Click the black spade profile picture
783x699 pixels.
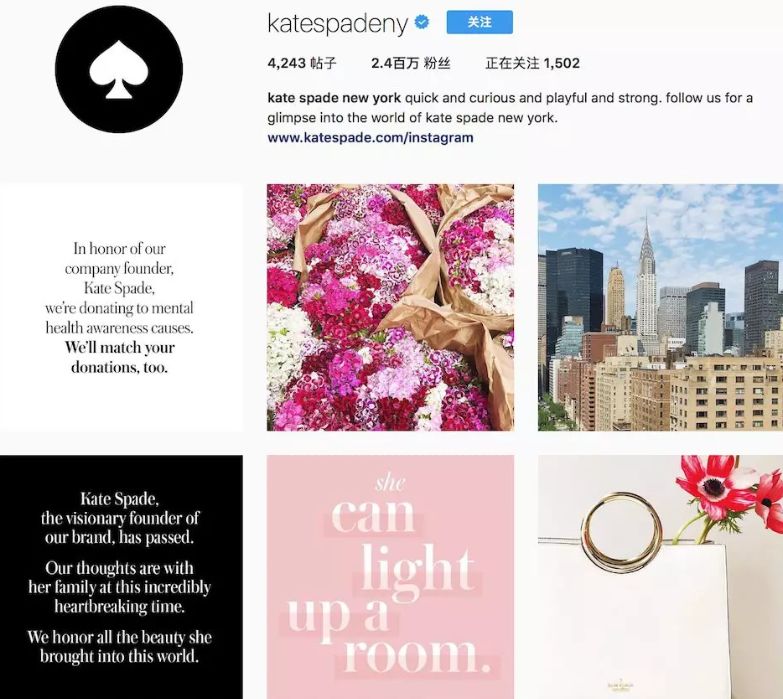tap(119, 69)
